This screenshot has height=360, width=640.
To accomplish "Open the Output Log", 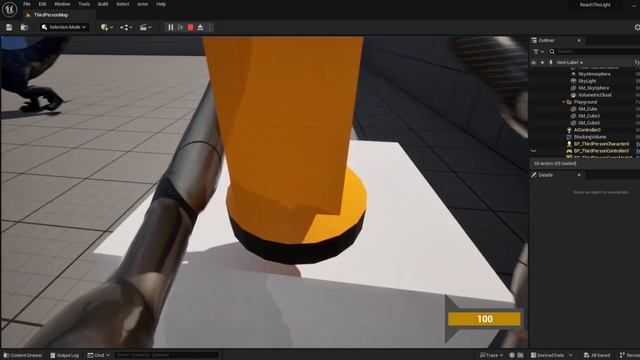I will (64, 355).
